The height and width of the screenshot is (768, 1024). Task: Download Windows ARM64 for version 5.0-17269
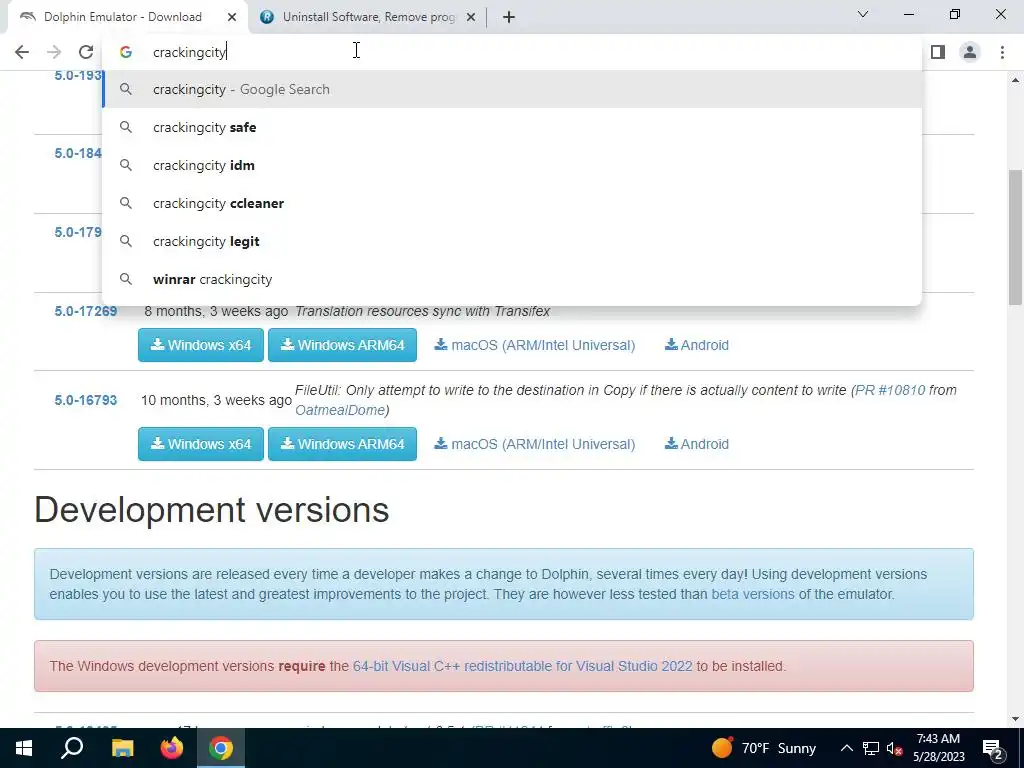342,345
